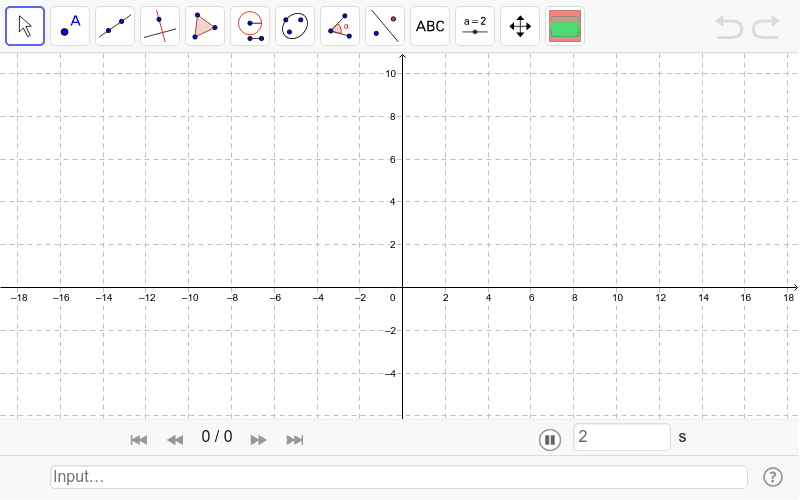The height and width of the screenshot is (500, 800).
Task: Click the seconds unit label s
Action: pyautogui.click(x=682, y=437)
